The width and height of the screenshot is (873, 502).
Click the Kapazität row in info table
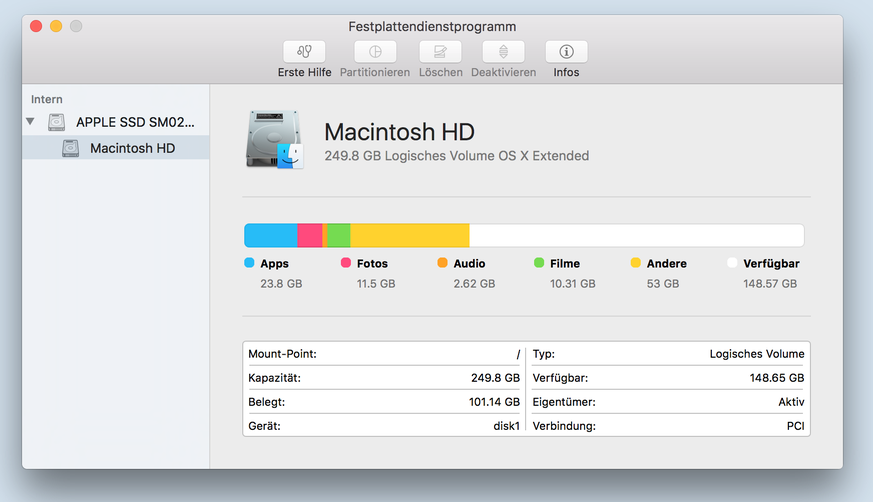(384, 378)
